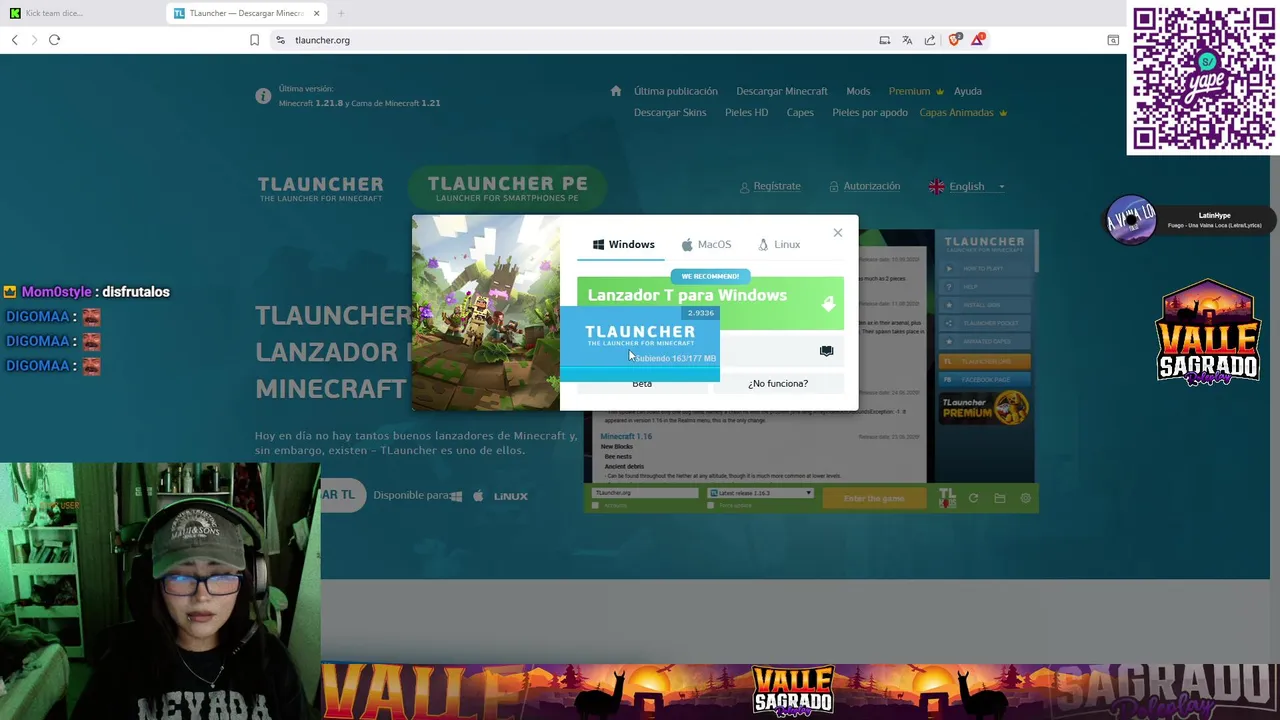Image resolution: width=1280 pixels, height=720 pixels.
Task: Open the Pieles por apodo menu item
Action: tap(870, 112)
